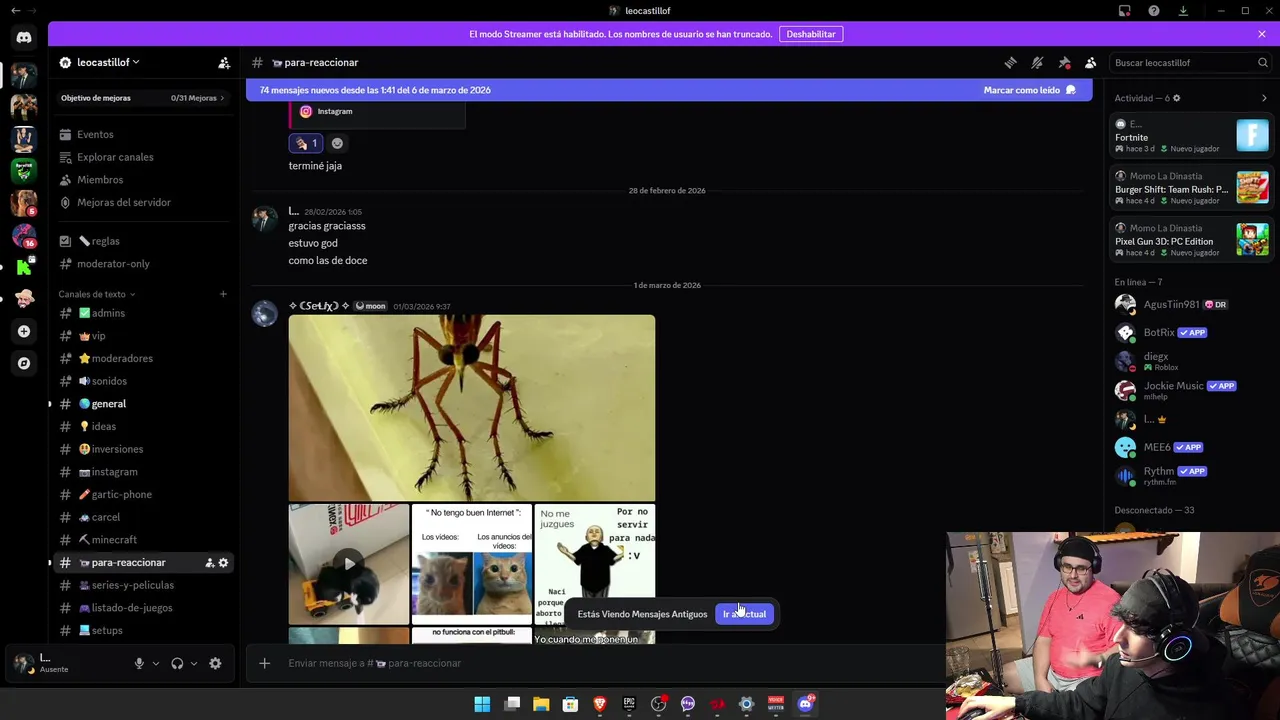Open Miembros in sidebar

[143, 180]
